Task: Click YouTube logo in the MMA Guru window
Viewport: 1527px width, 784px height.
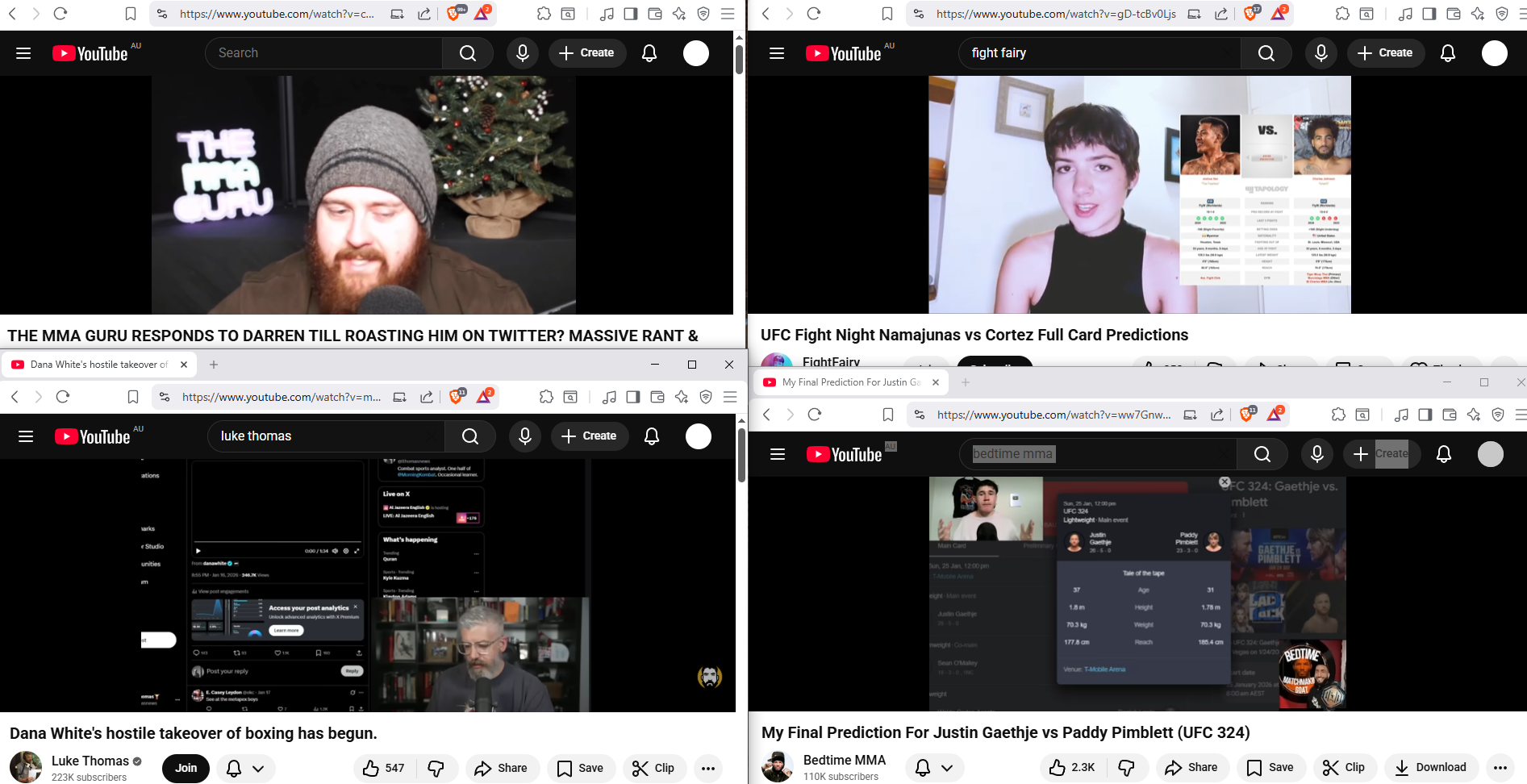Action: (x=90, y=53)
